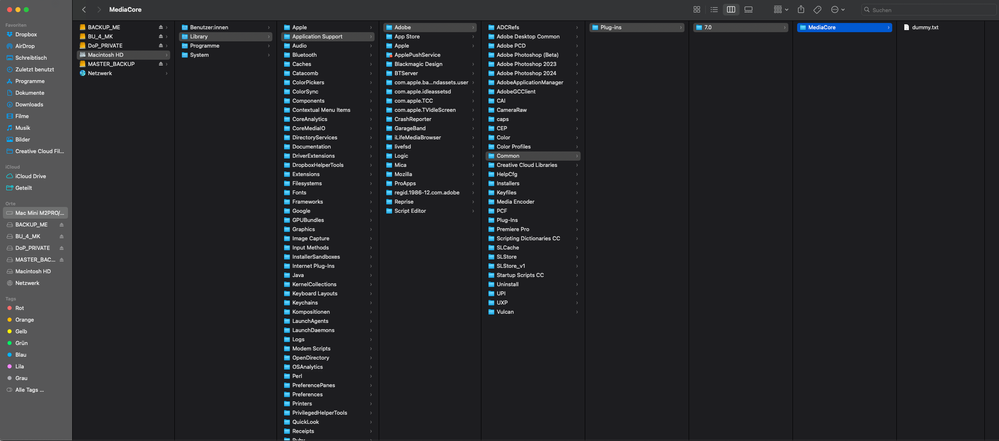Select Mac Mini M2PRO in sidebar locations
This screenshot has height=441, width=999.
point(36,213)
